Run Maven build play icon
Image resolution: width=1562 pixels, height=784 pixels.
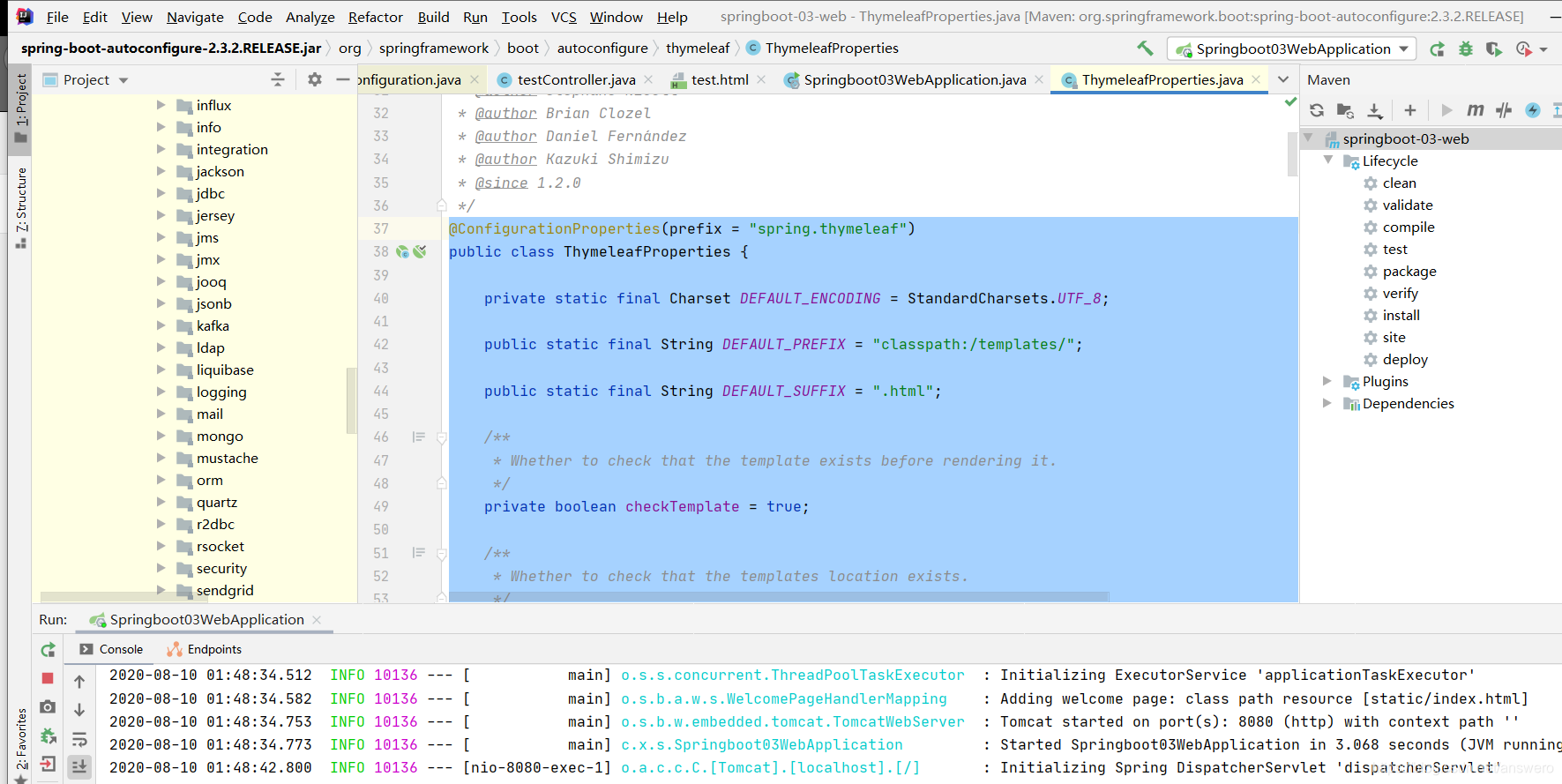(1446, 110)
